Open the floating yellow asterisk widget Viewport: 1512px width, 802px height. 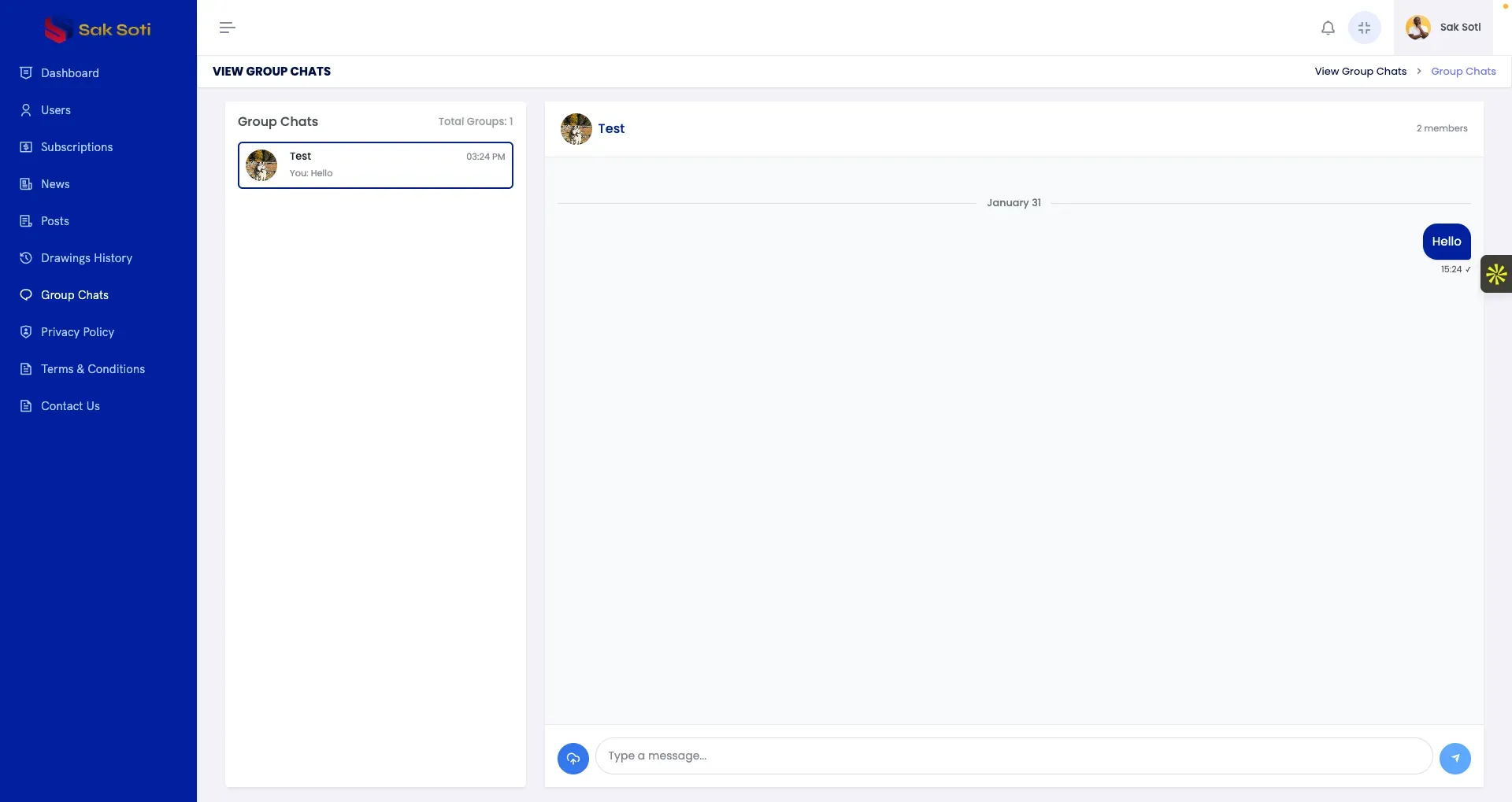coord(1496,274)
